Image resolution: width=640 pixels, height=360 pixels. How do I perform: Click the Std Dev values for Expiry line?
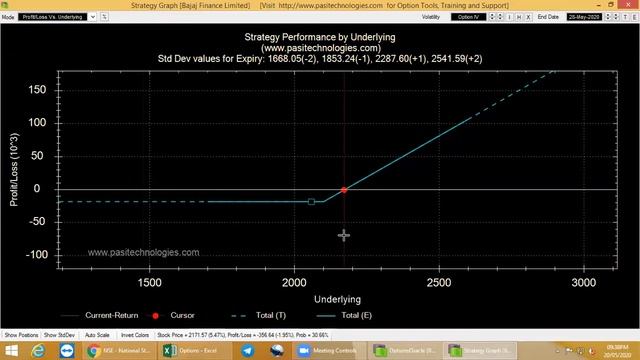[x=320, y=59]
